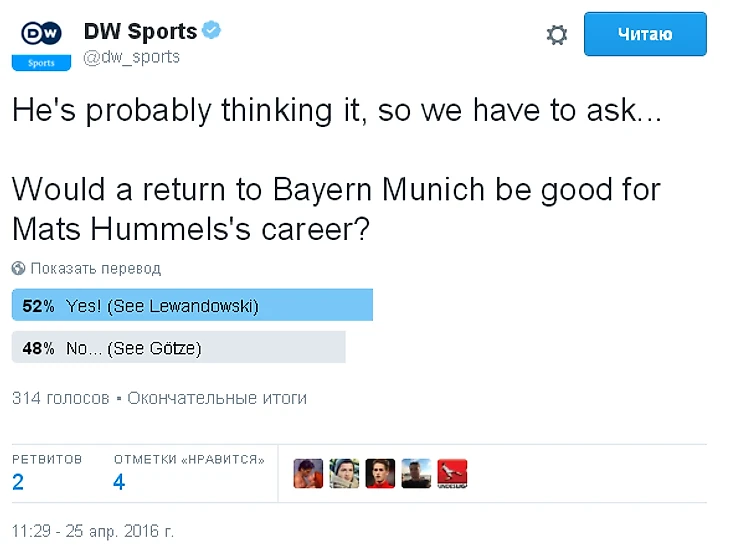Click the Читаю following button

(645, 34)
